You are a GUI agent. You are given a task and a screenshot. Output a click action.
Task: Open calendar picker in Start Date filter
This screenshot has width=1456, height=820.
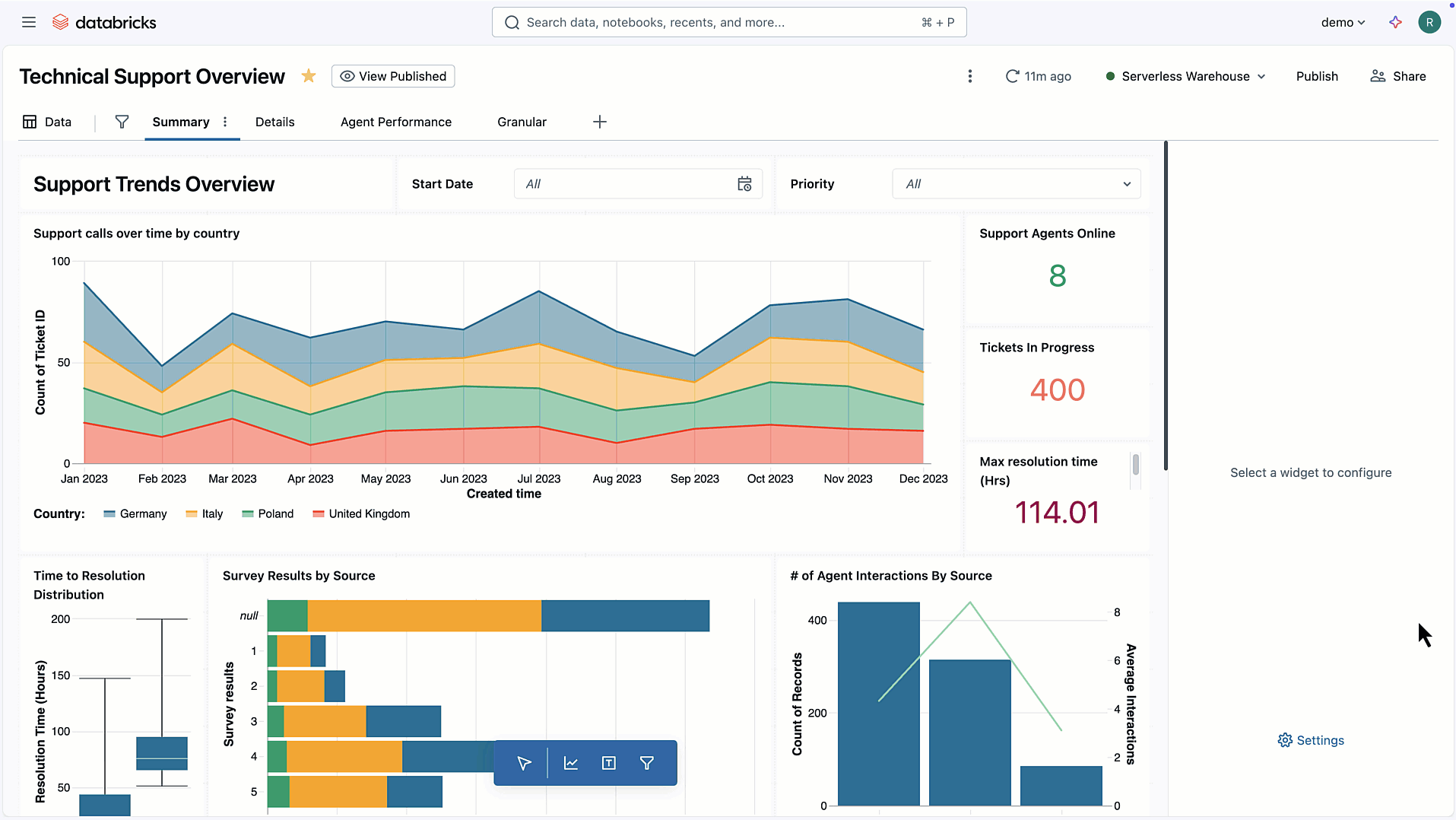point(744,184)
